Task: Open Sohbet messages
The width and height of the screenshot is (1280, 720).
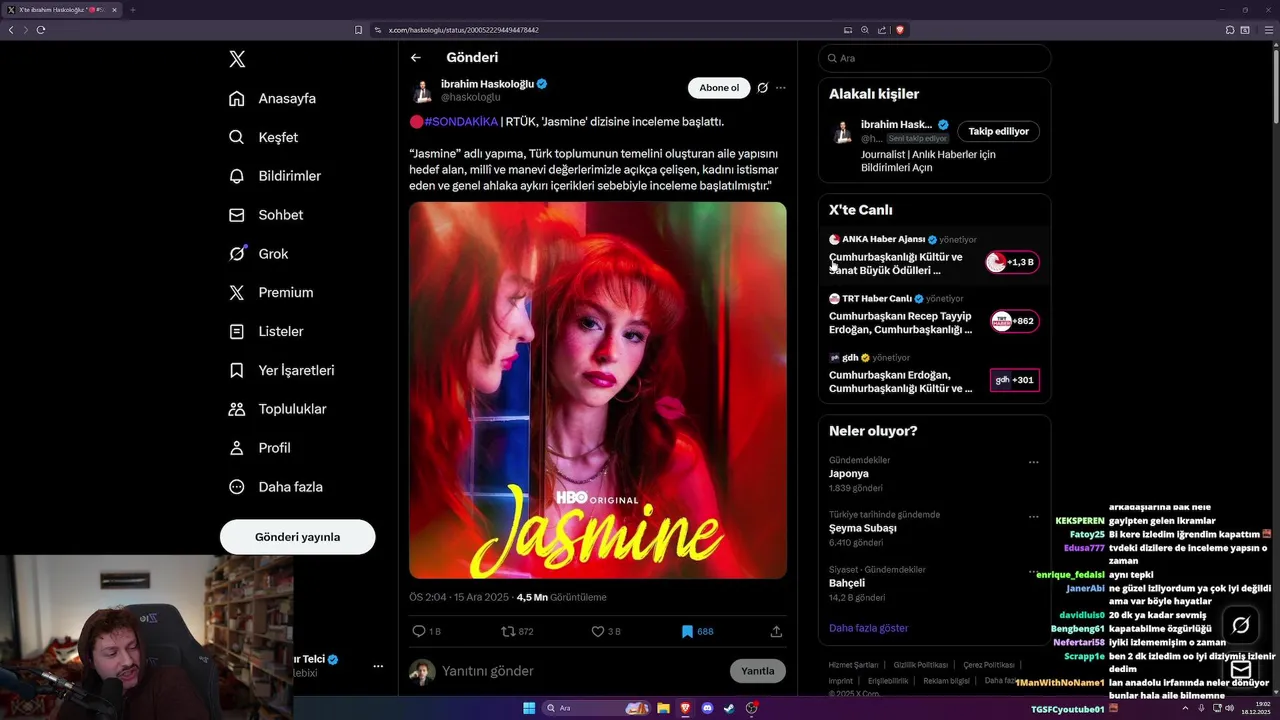Action: [266, 215]
